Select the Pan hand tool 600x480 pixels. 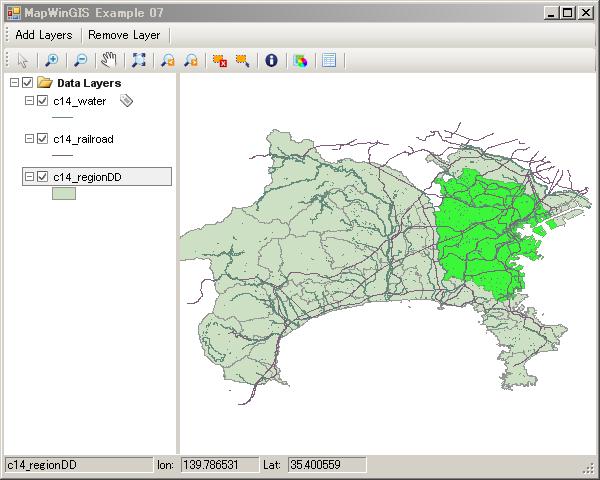point(108,60)
